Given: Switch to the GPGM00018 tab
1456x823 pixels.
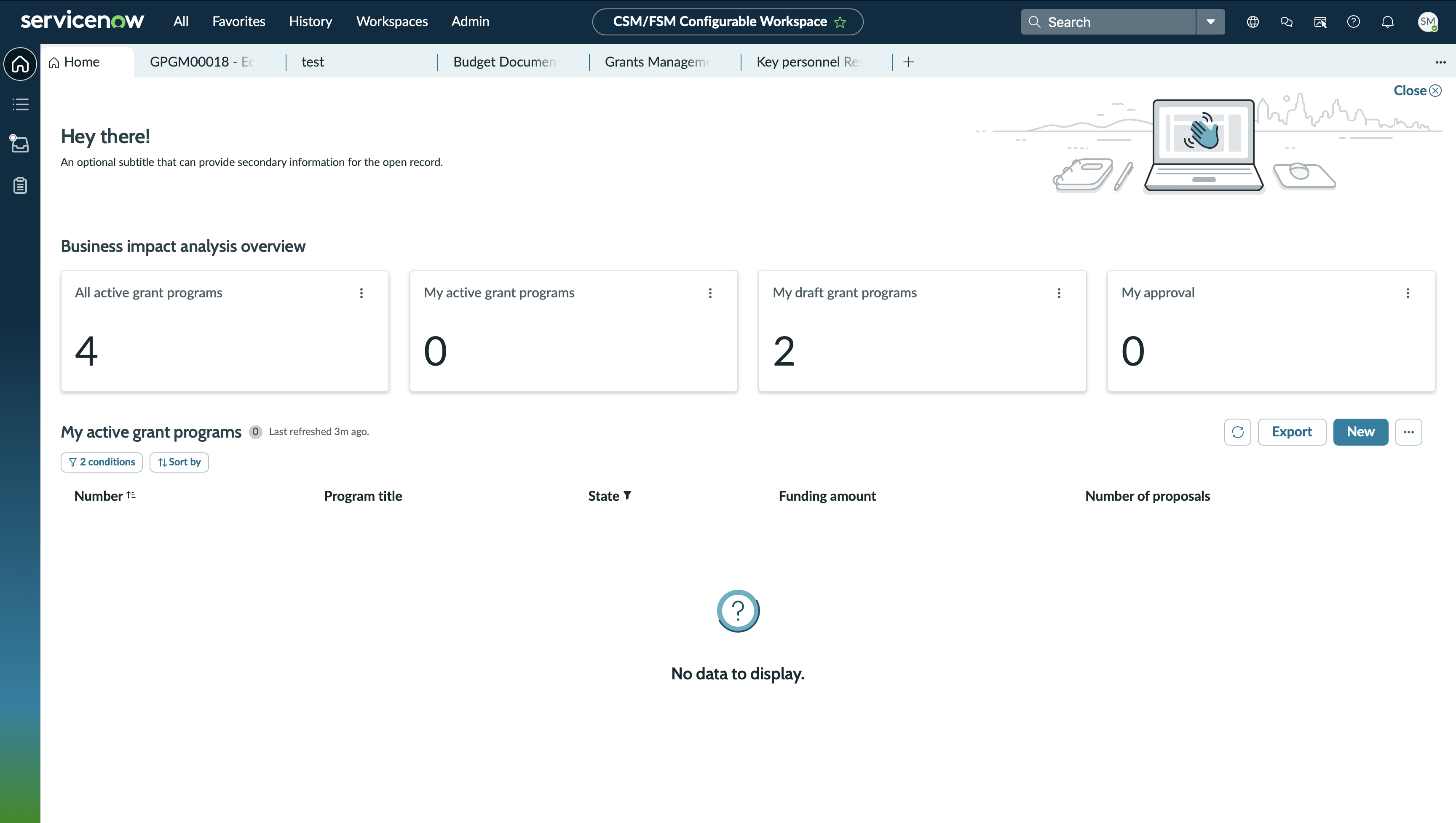Looking at the screenshot, I should pyautogui.click(x=209, y=61).
